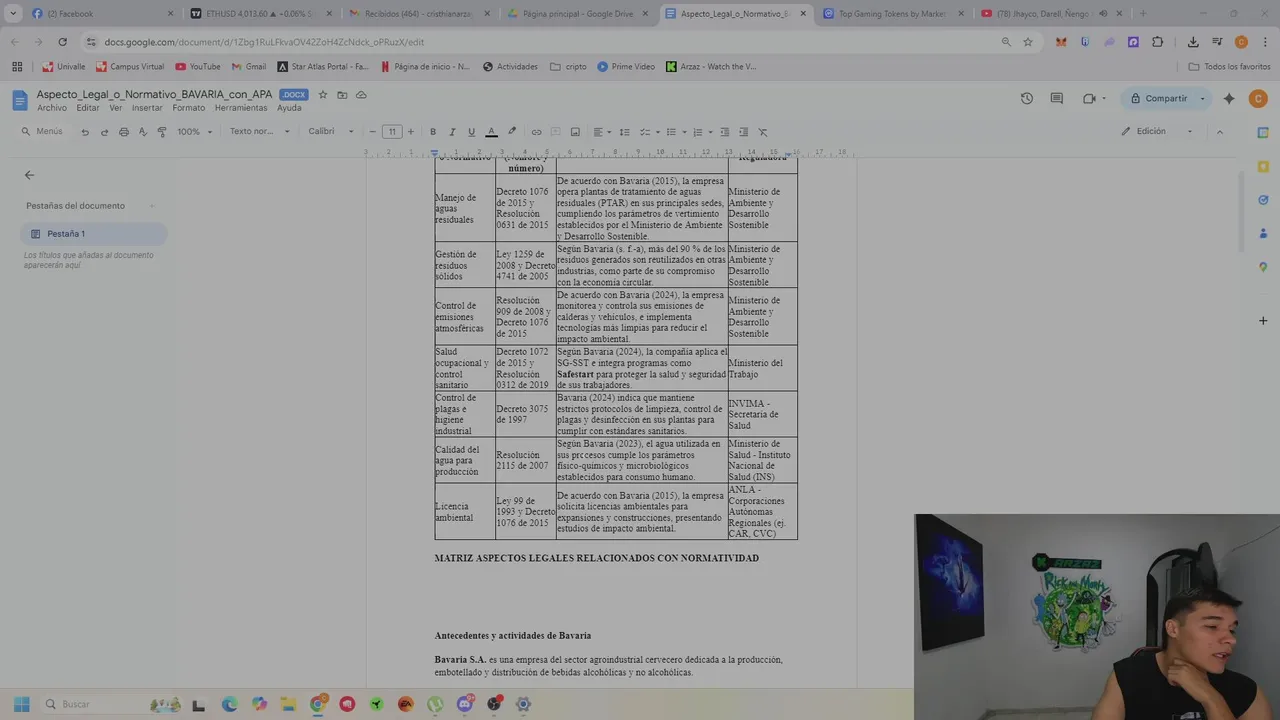Image resolution: width=1280 pixels, height=720 pixels.
Task: Insert an image with the image icon
Action: pyautogui.click(x=575, y=132)
